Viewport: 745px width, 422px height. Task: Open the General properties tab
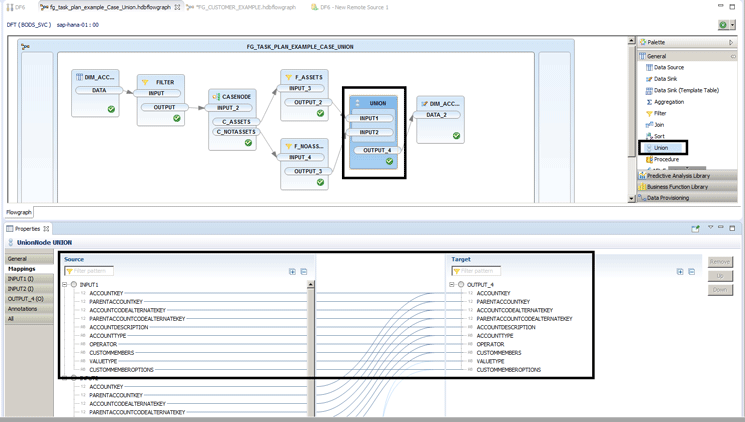(x=19, y=259)
